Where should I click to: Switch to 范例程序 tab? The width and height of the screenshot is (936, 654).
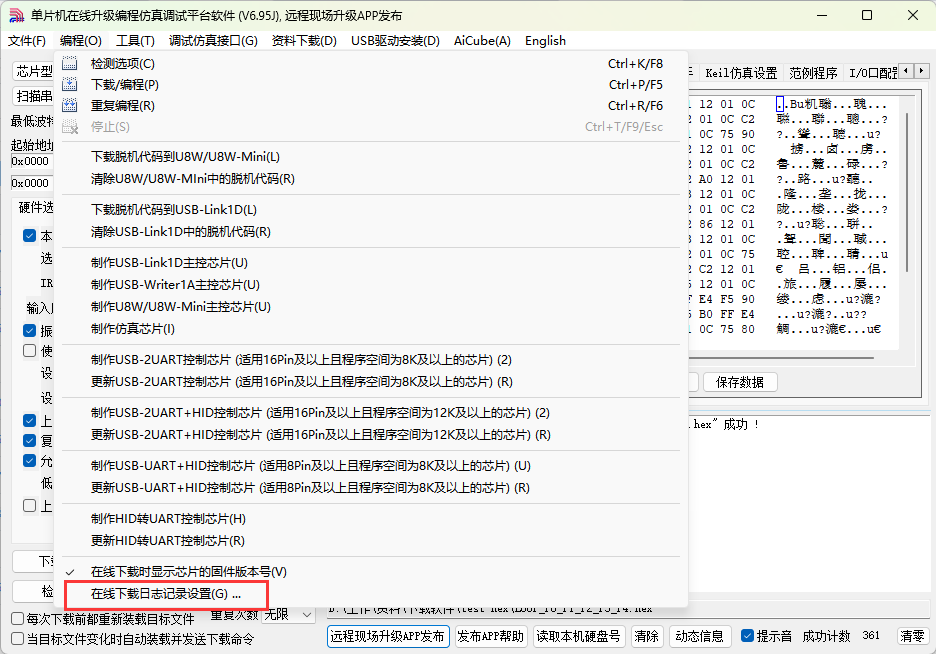813,73
